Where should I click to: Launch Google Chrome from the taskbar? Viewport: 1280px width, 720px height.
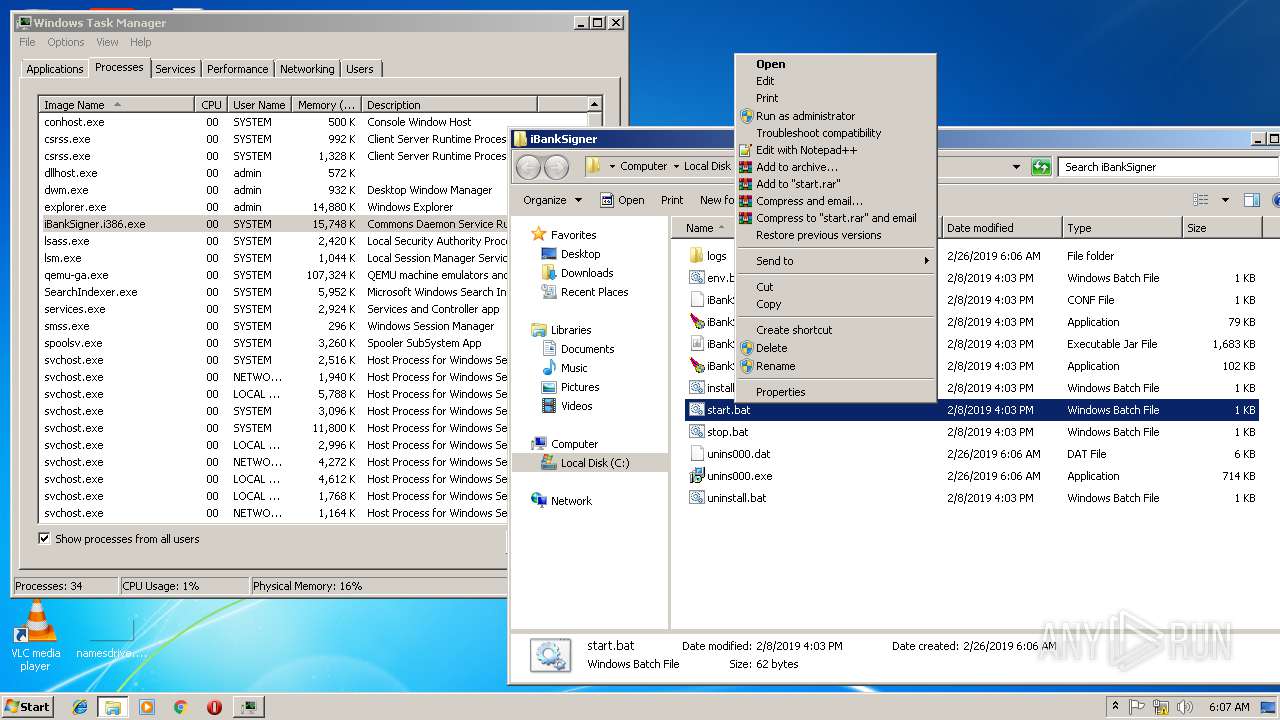pos(180,707)
